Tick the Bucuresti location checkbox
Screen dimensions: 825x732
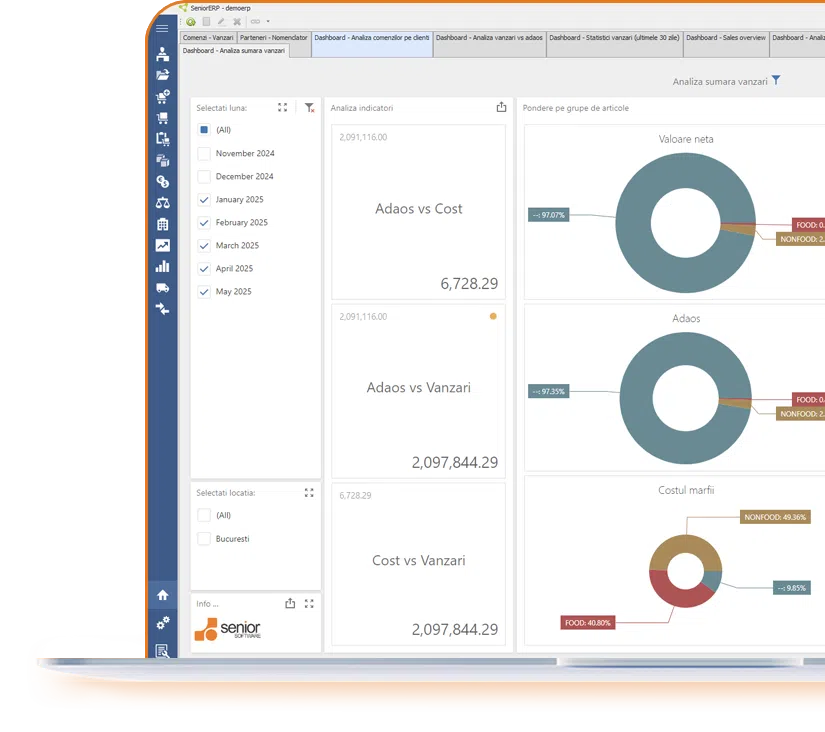click(204, 539)
